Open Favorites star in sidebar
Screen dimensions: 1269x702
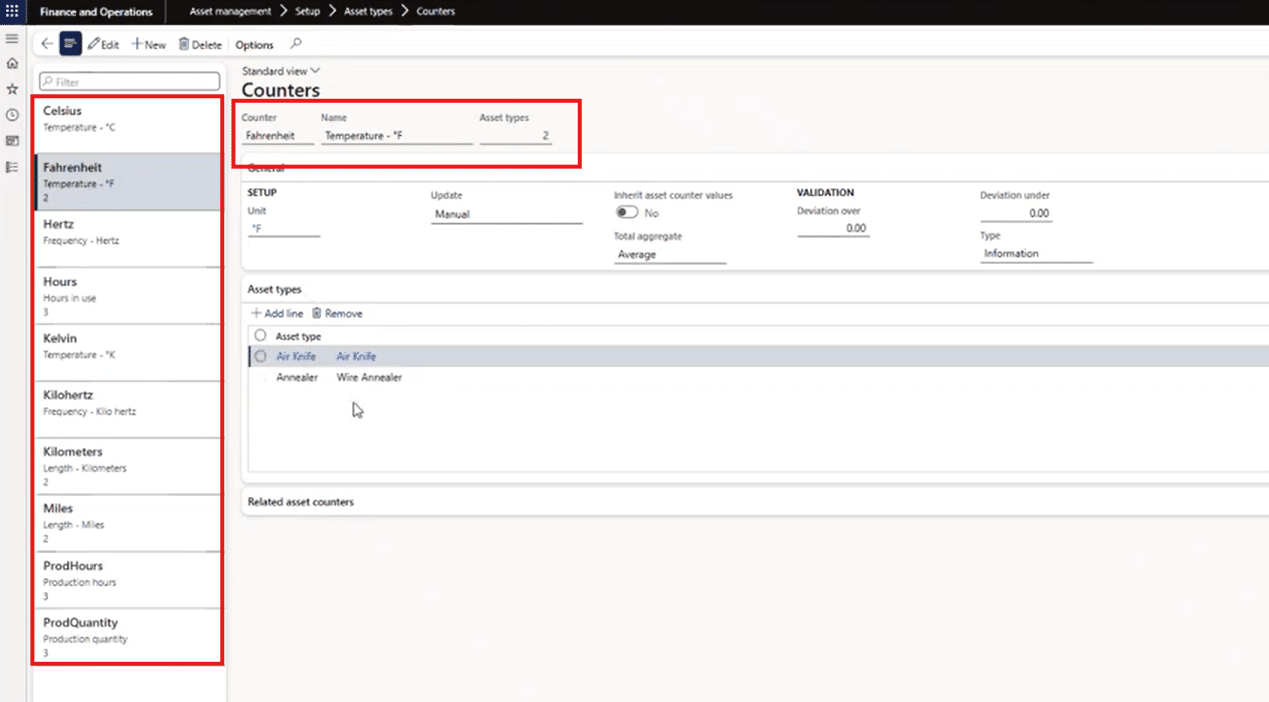(12, 90)
